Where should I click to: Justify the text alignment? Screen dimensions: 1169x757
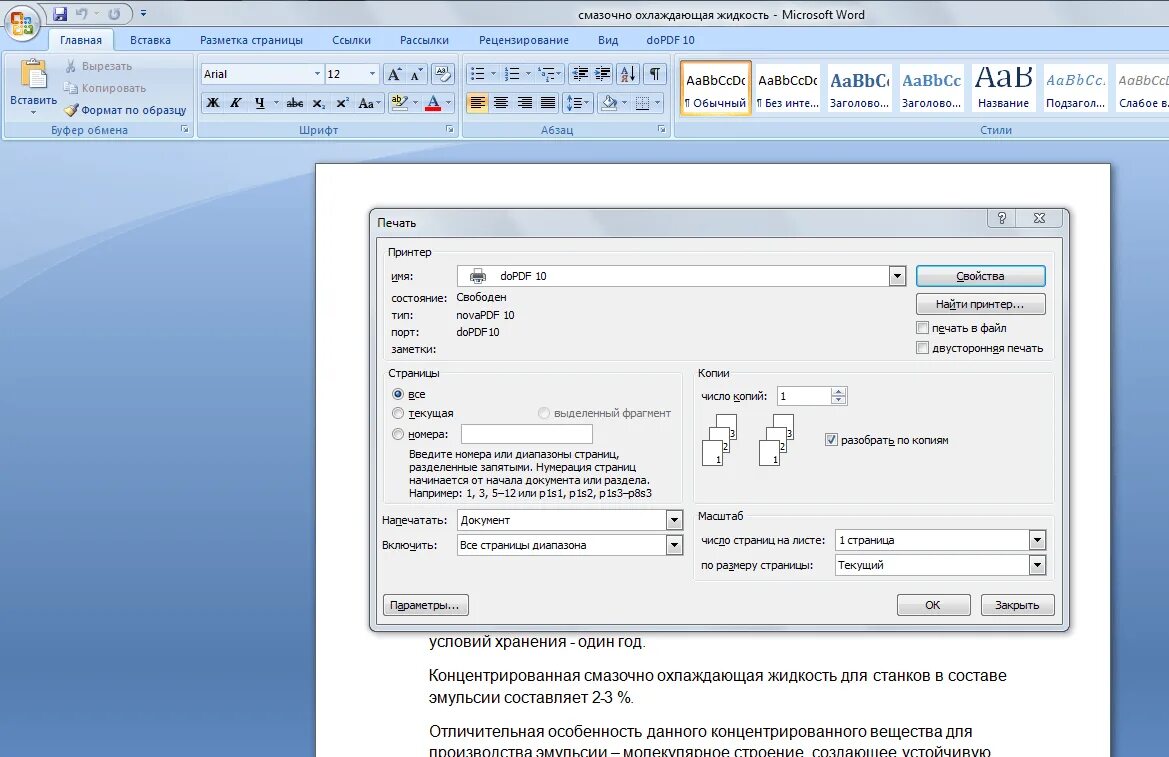[547, 103]
